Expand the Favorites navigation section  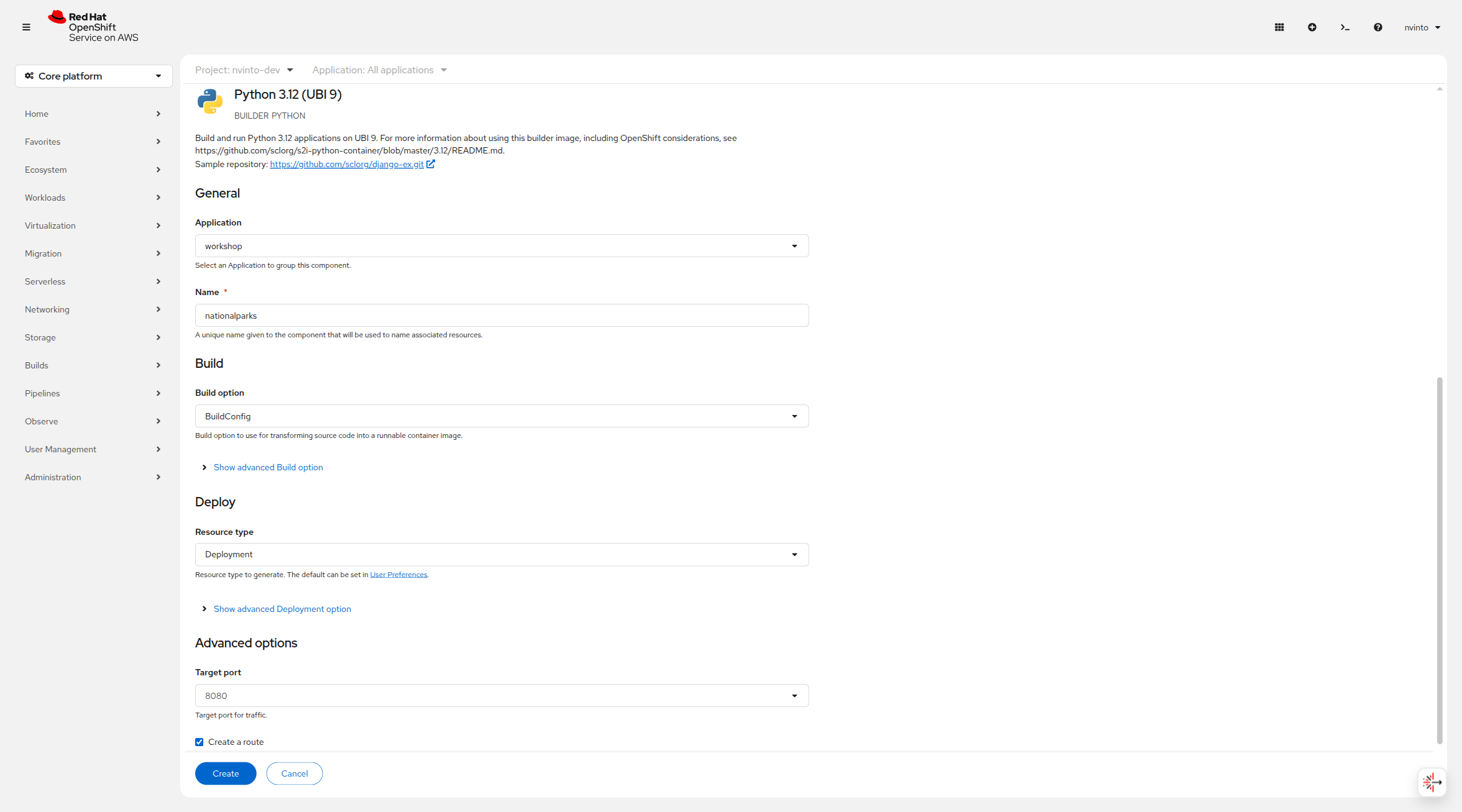coord(93,142)
